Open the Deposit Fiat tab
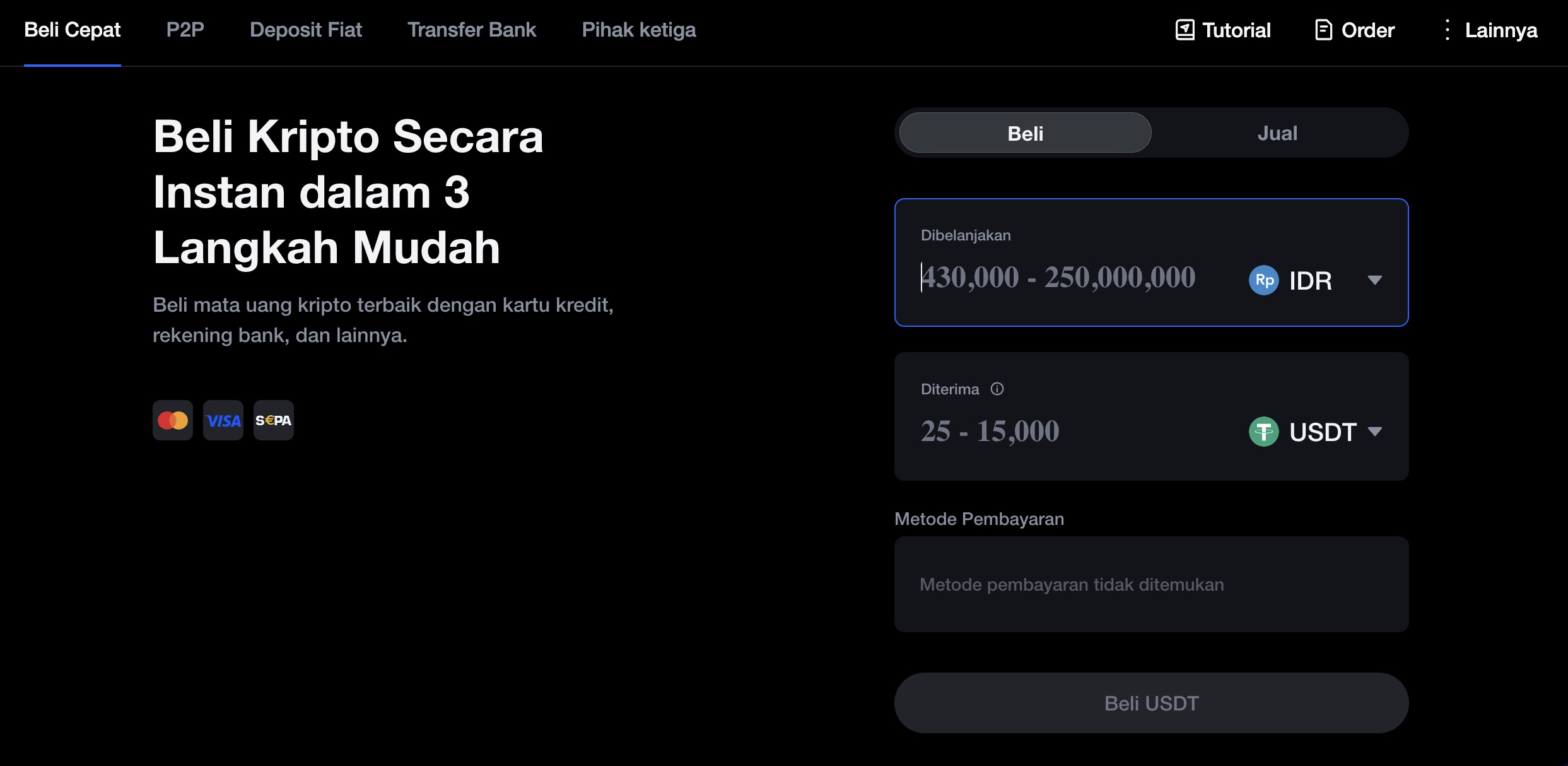This screenshot has height=766, width=1568. coord(306,29)
